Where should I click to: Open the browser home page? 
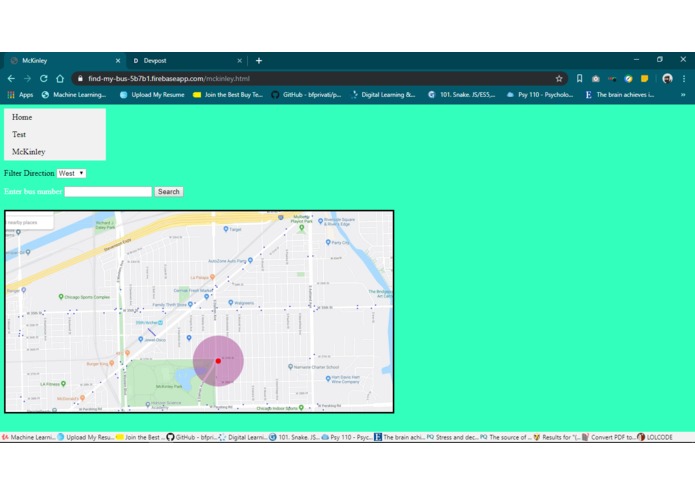pyautogui.click(x=60, y=78)
